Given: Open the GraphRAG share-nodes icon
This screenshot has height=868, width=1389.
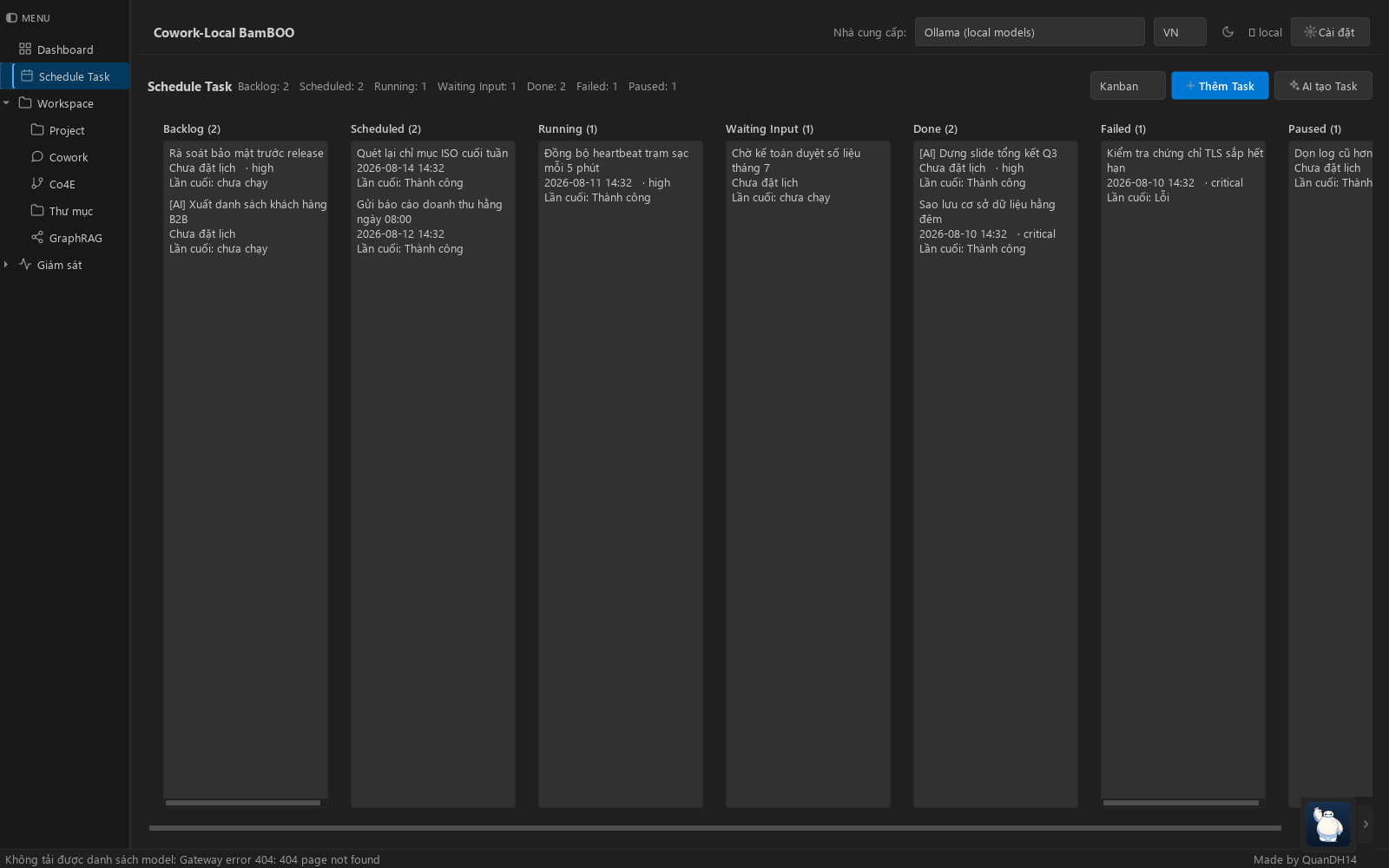Looking at the screenshot, I should (37, 238).
